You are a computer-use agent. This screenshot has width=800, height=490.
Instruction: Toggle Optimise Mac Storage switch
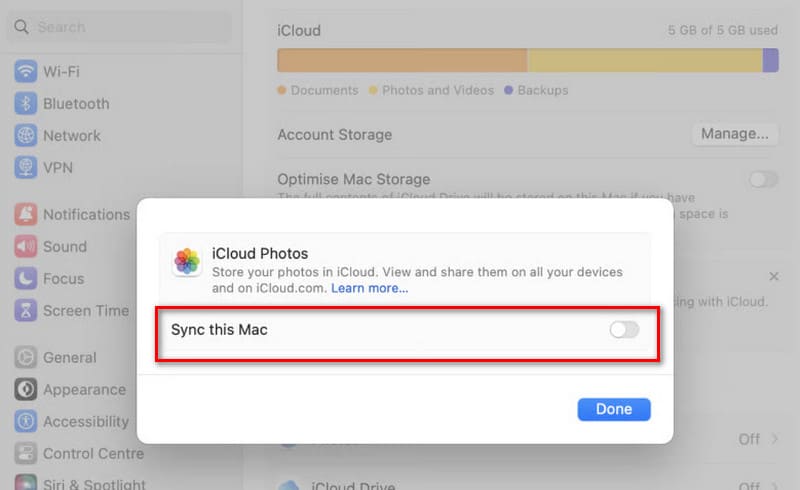[x=763, y=179]
